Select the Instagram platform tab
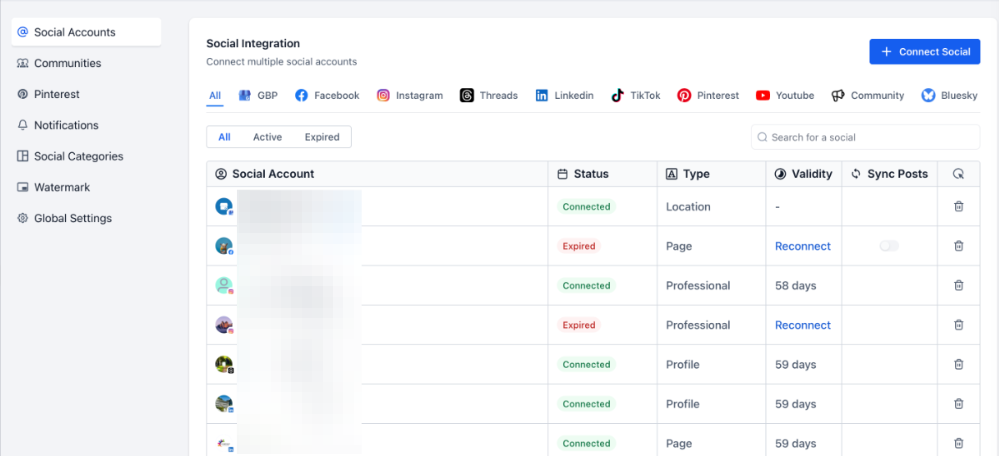The width and height of the screenshot is (999, 456). click(410, 96)
